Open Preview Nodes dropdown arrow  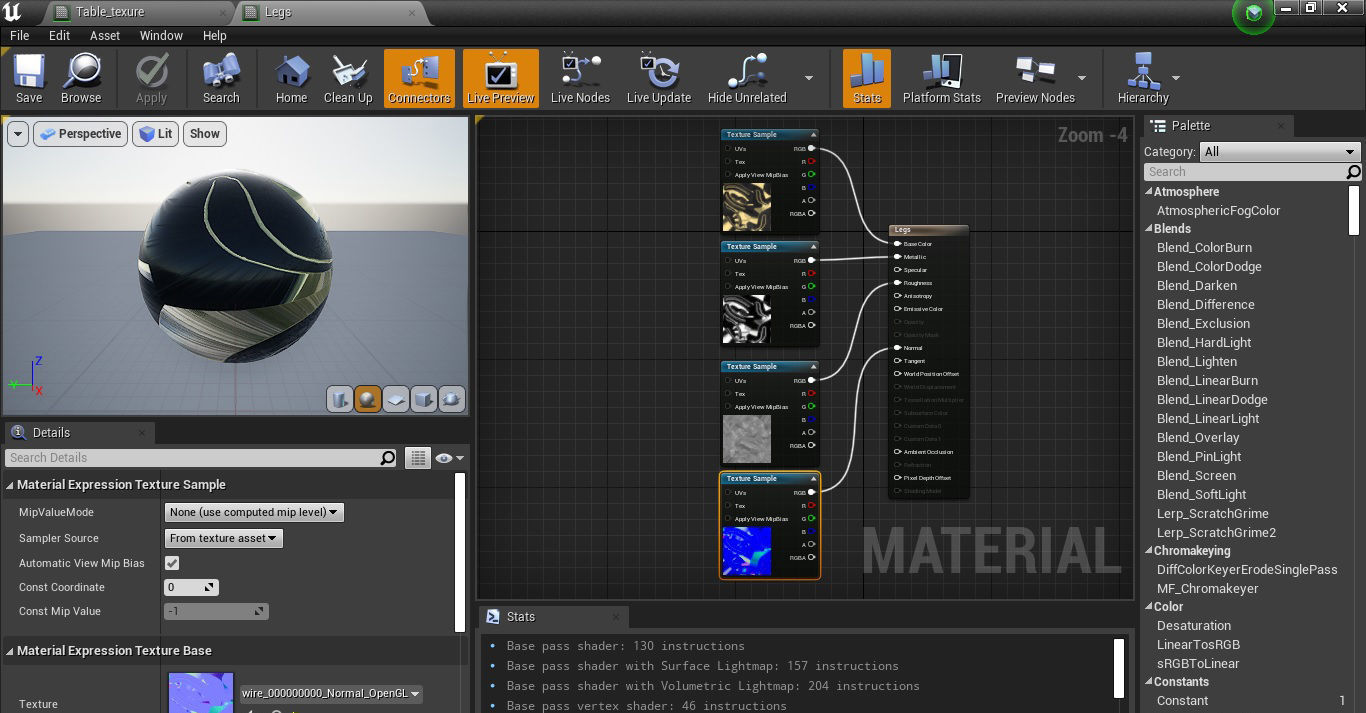click(1082, 78)
